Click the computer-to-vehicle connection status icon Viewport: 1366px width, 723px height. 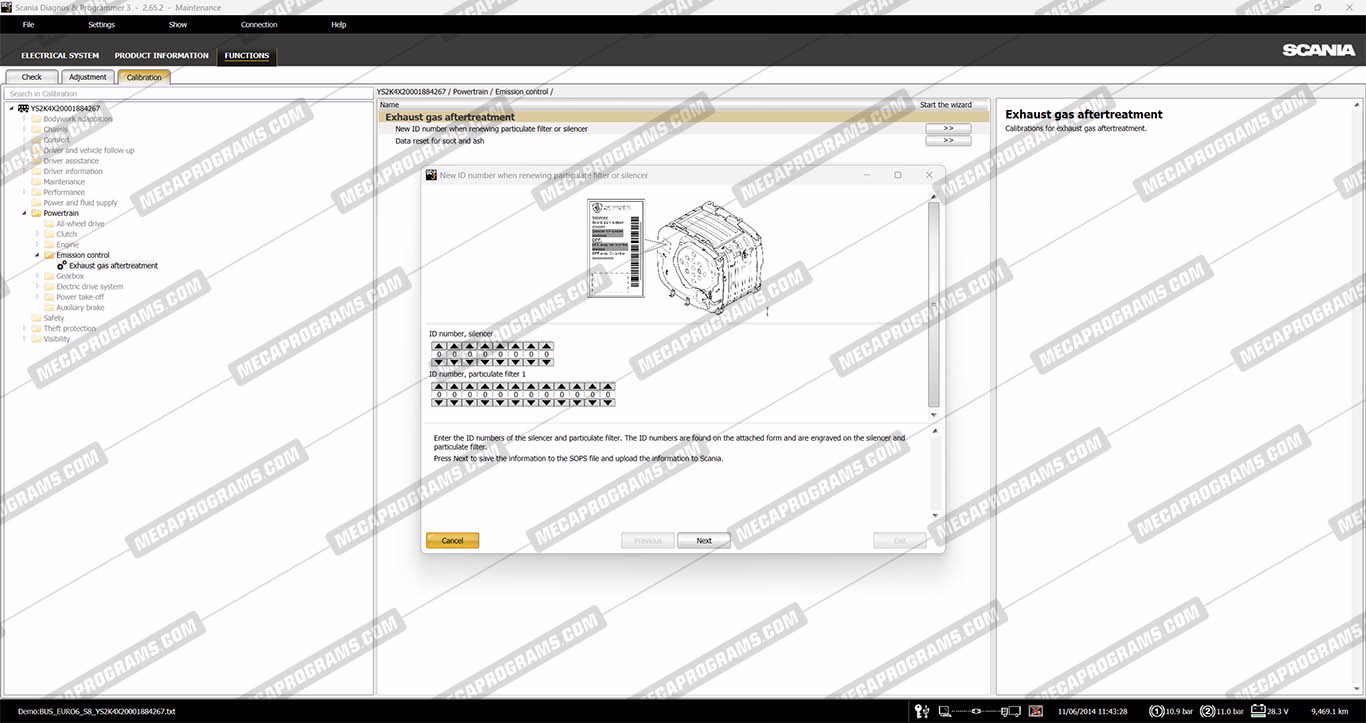coord(980,711)
